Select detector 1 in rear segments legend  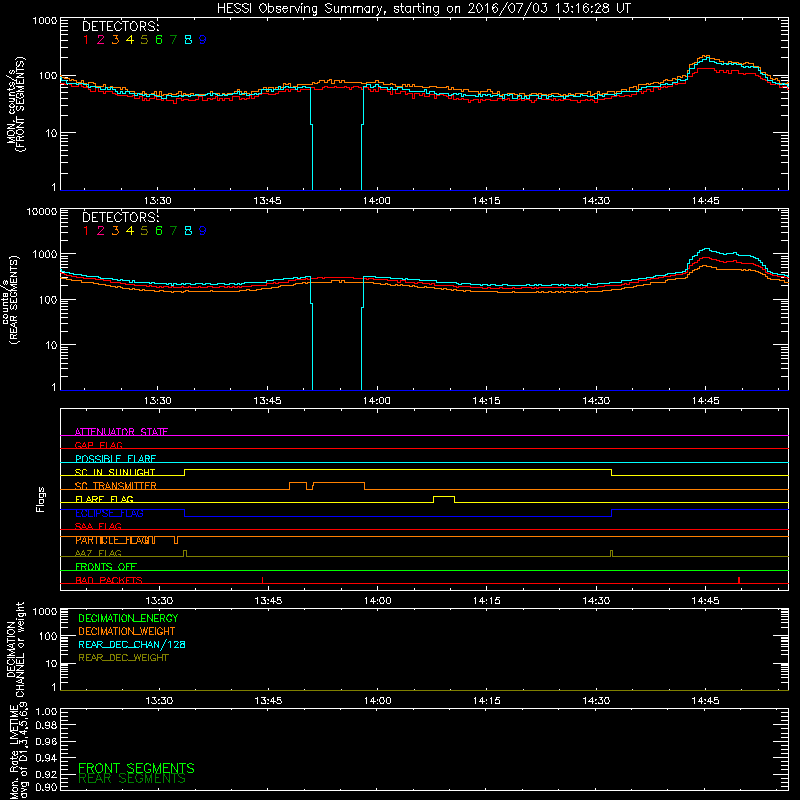(x=86, y=231)
